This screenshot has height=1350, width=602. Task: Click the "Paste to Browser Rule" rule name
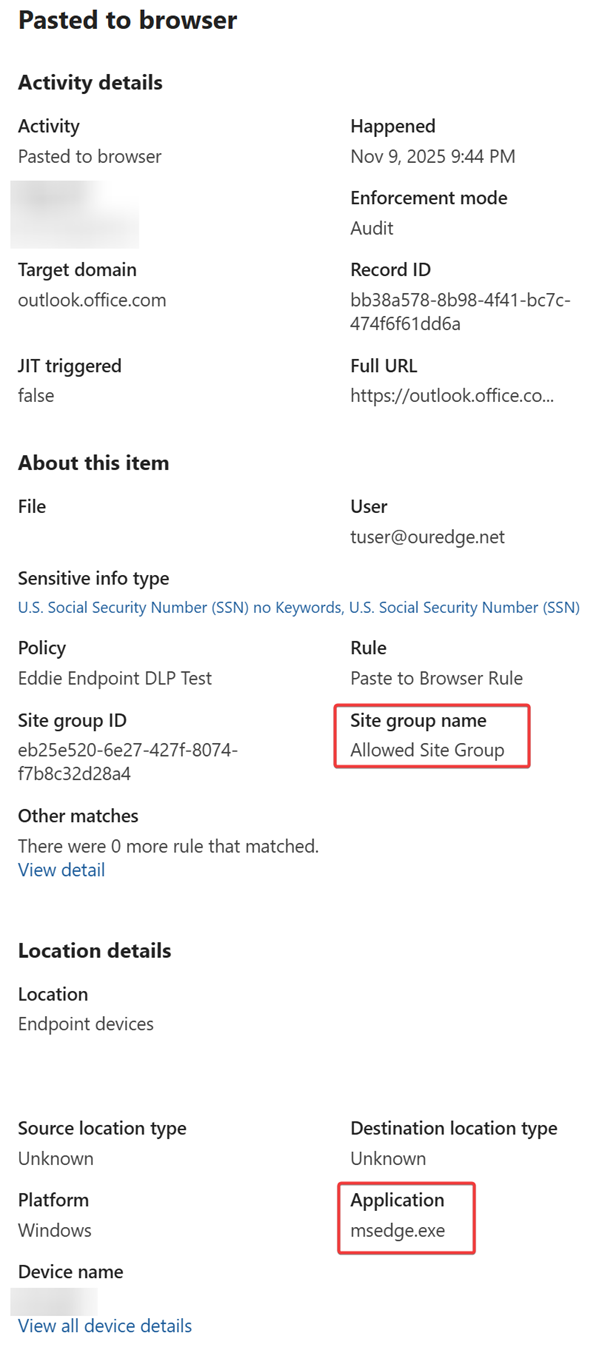[436, 678]
